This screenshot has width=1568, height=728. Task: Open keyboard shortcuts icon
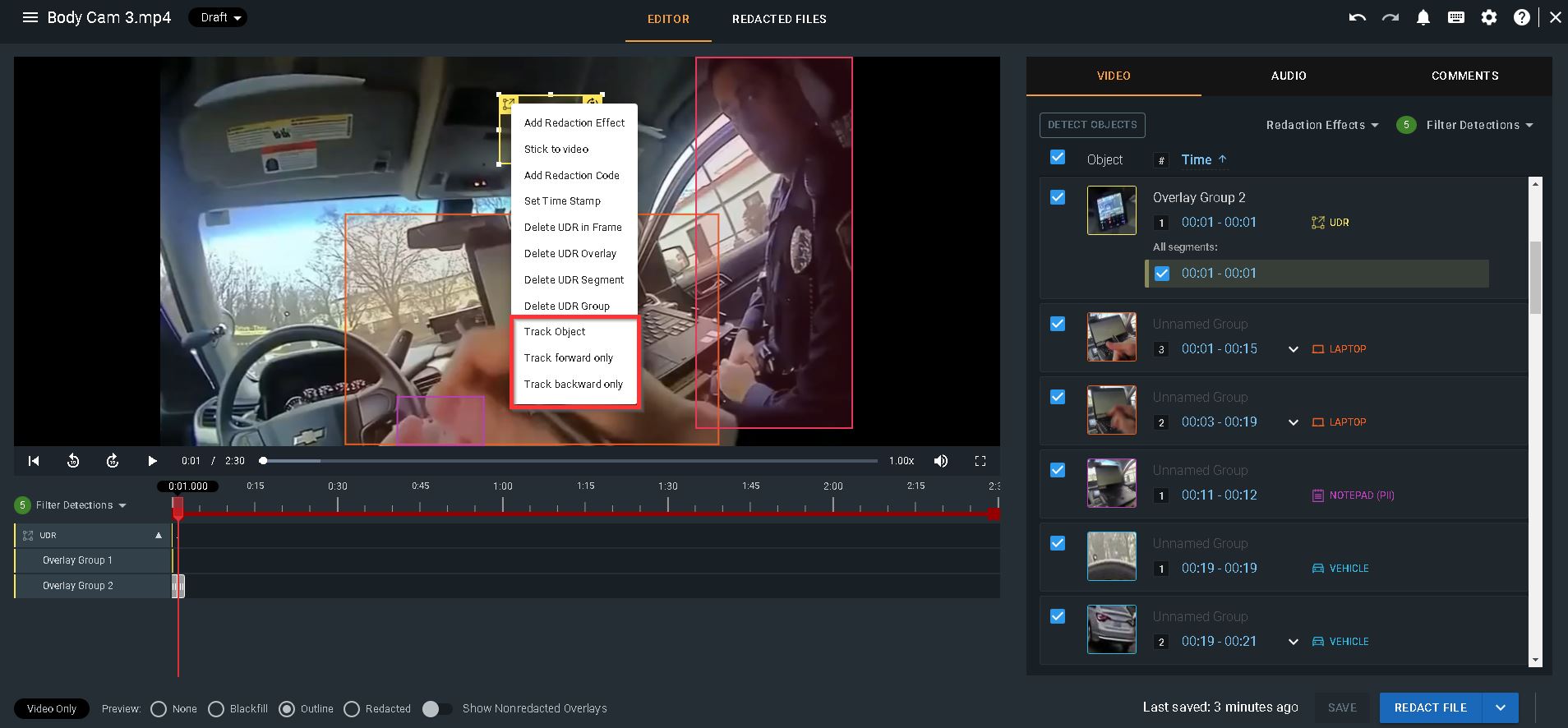point(1456,17)
